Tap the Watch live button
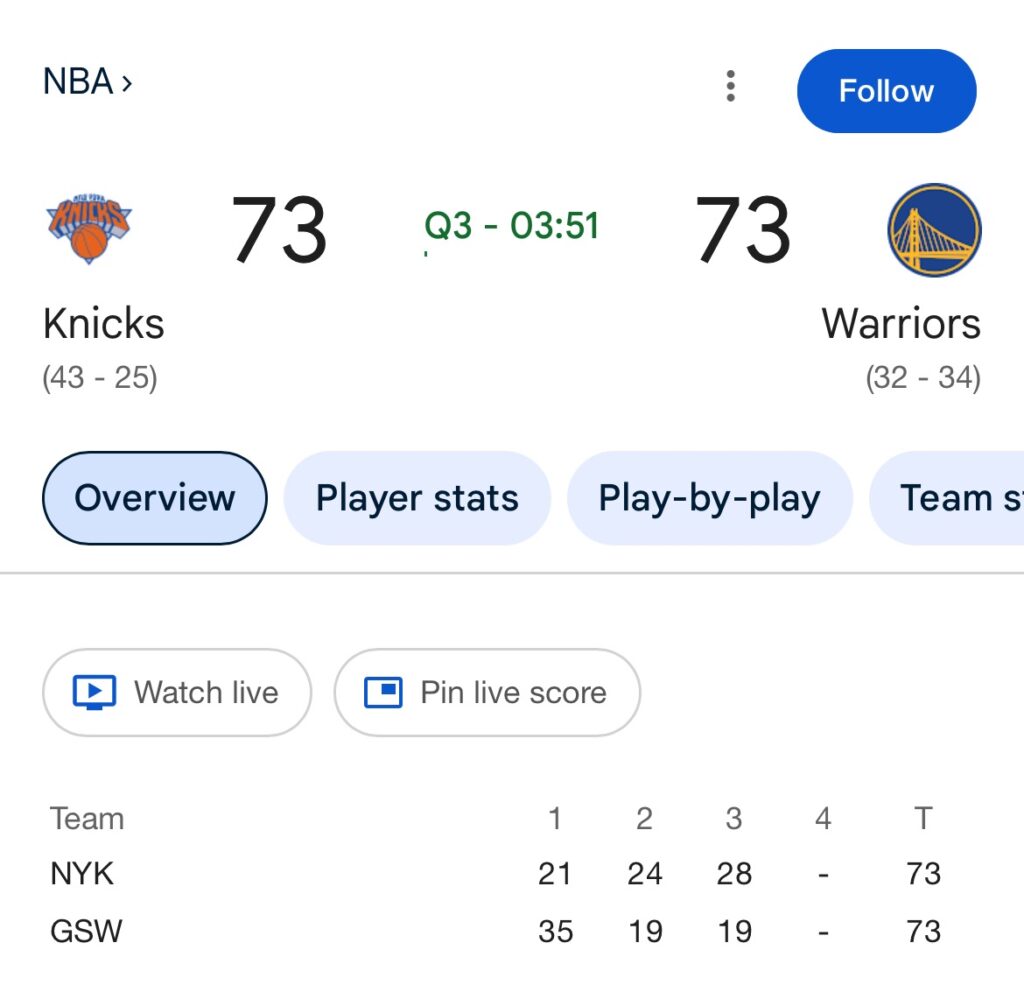The image size is (1024, 992). pyautogui.click(x=177, y=693)
